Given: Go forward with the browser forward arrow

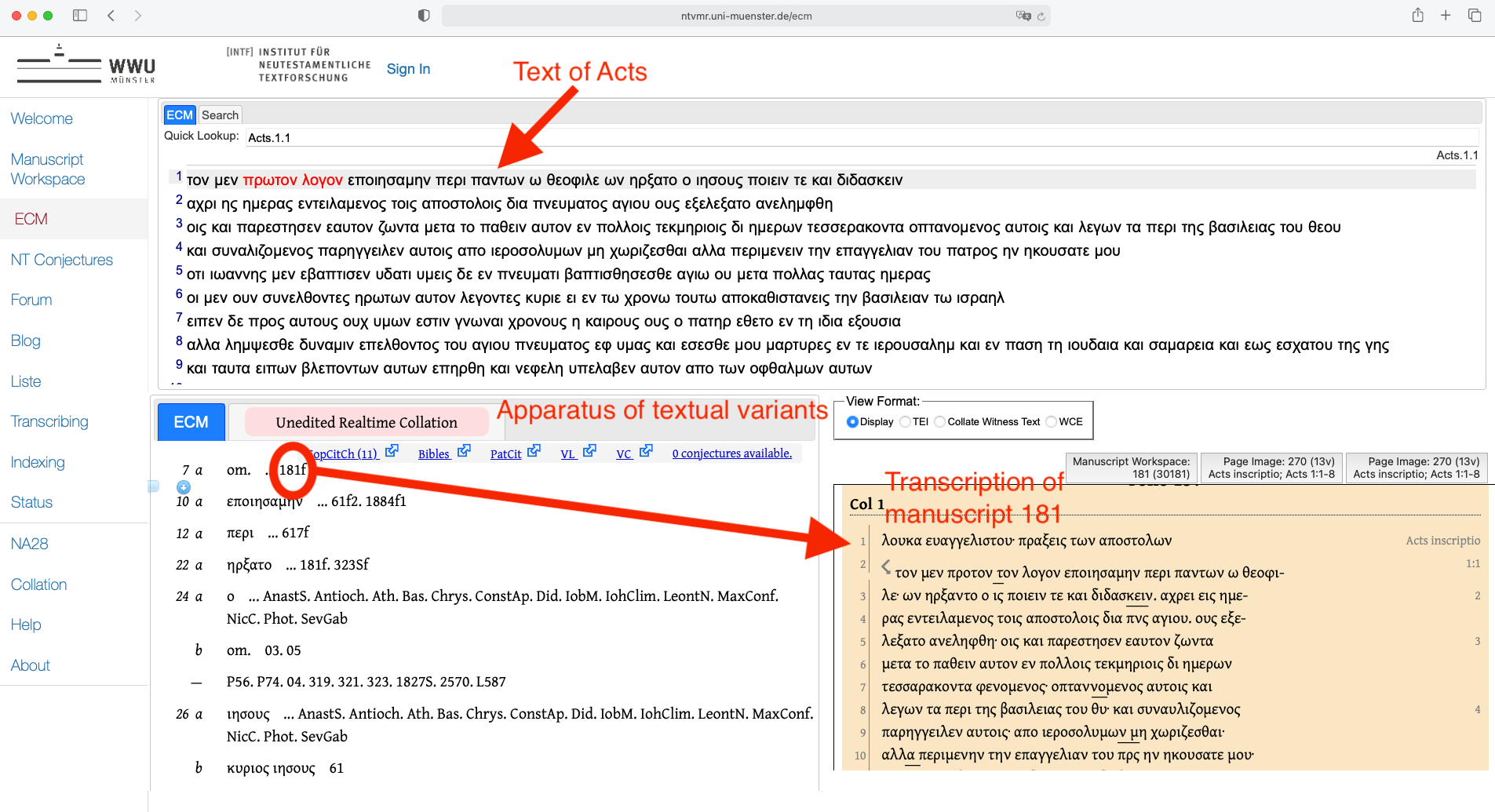Looking at the screenshot, I should coord(138,15).
